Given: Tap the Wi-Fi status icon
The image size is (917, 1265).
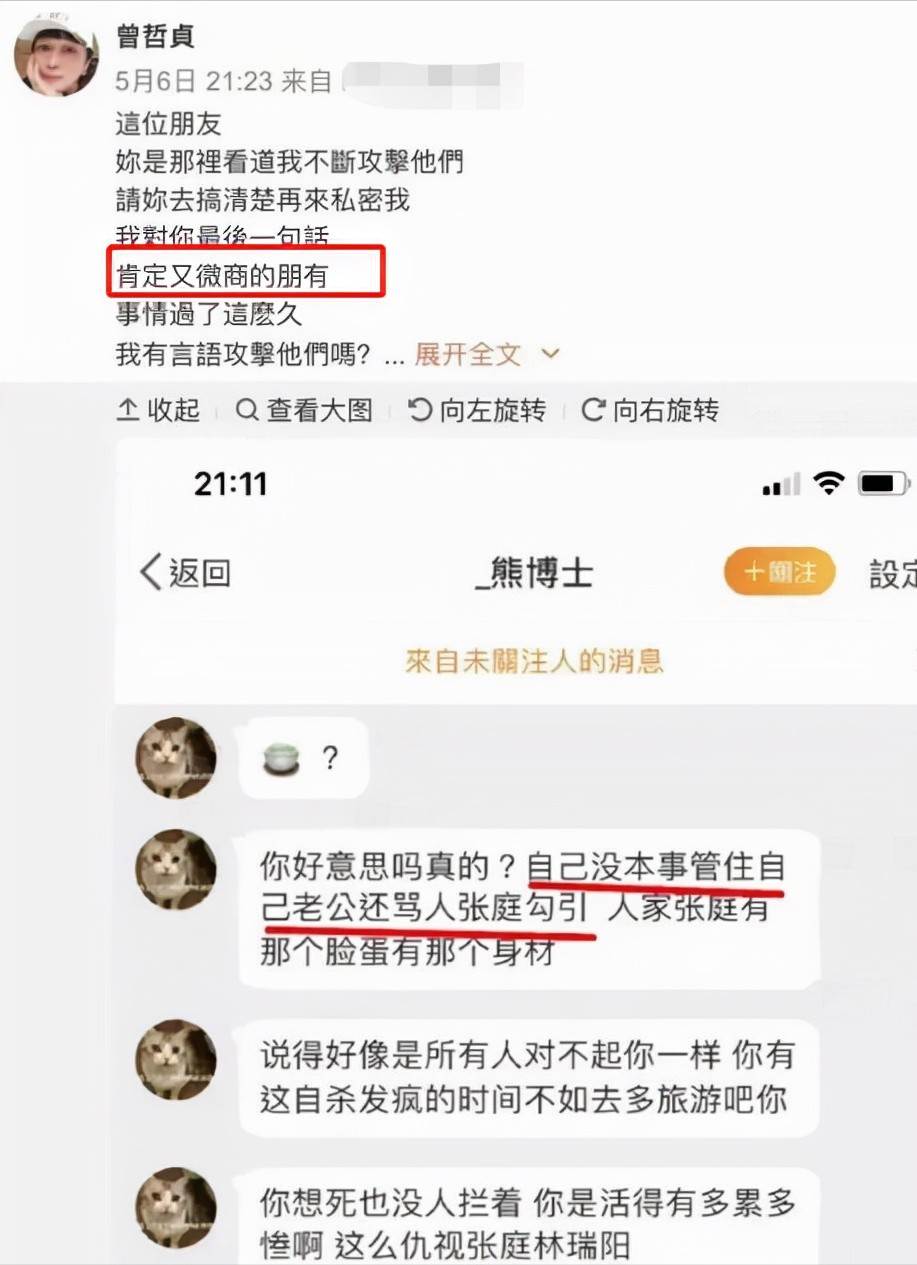Looking at the screenshot, I should point(828,484).
